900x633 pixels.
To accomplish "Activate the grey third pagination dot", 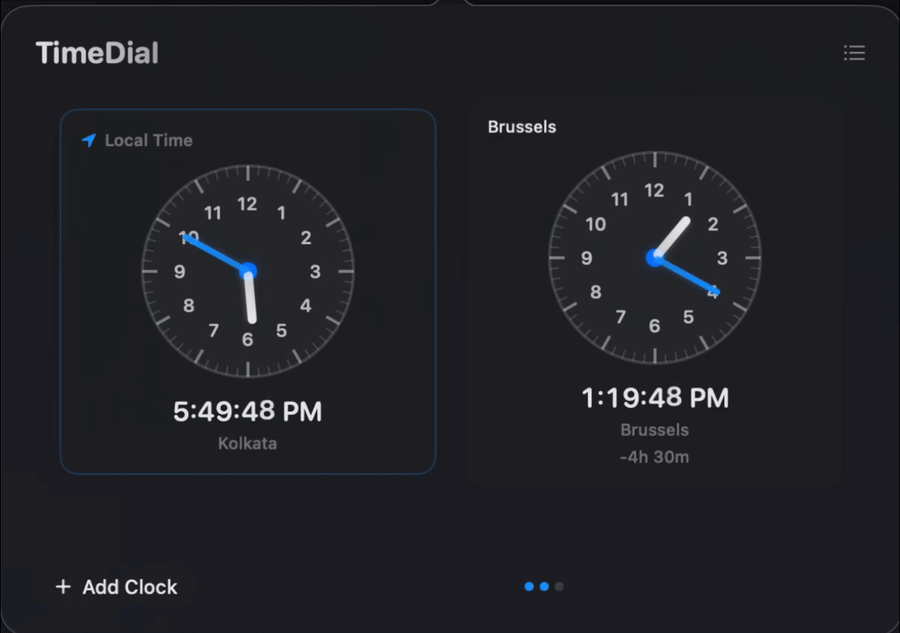I will (x=558, y=586).
